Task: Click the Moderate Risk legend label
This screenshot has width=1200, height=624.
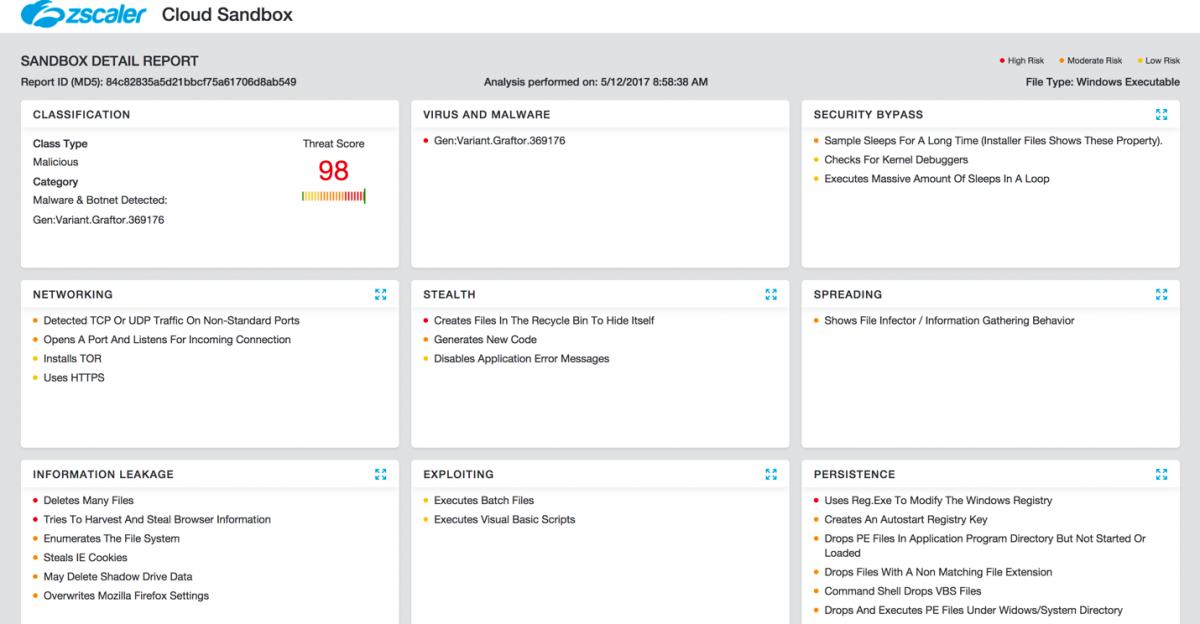Action: click(1094, 61)
